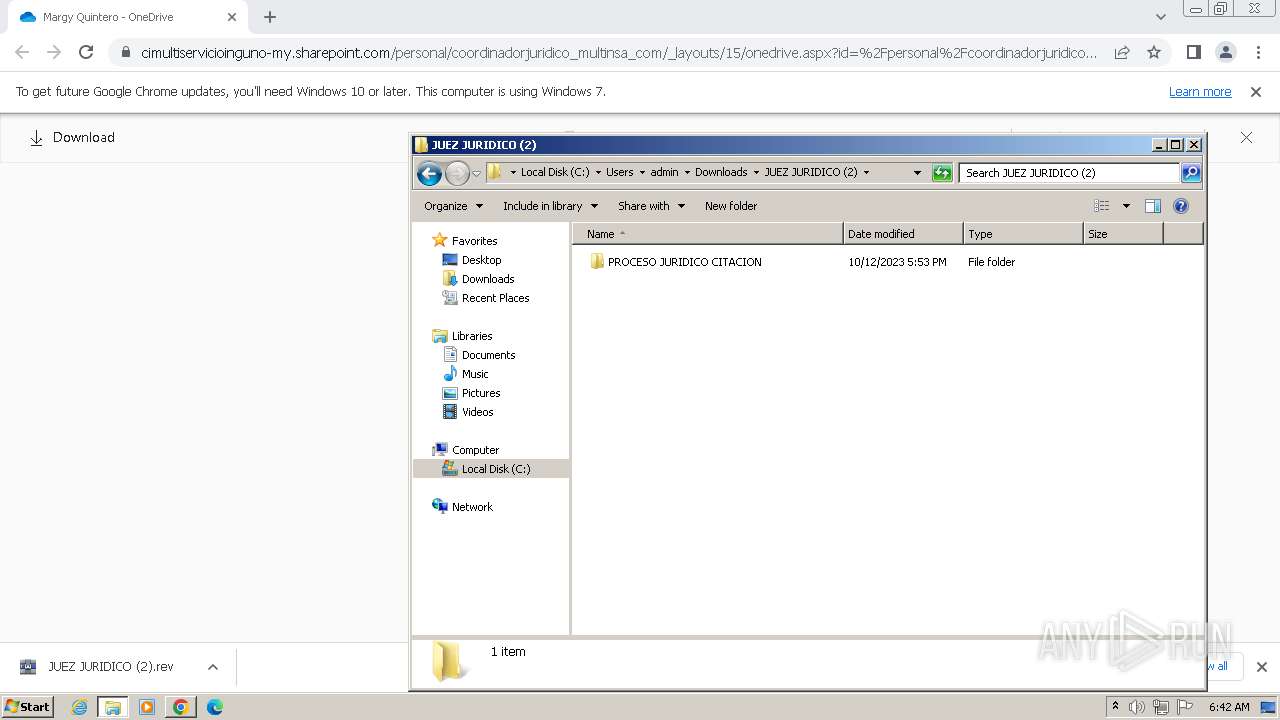
Task: Click the share page icon in address bar
Action: click(x=1122, y=52)
